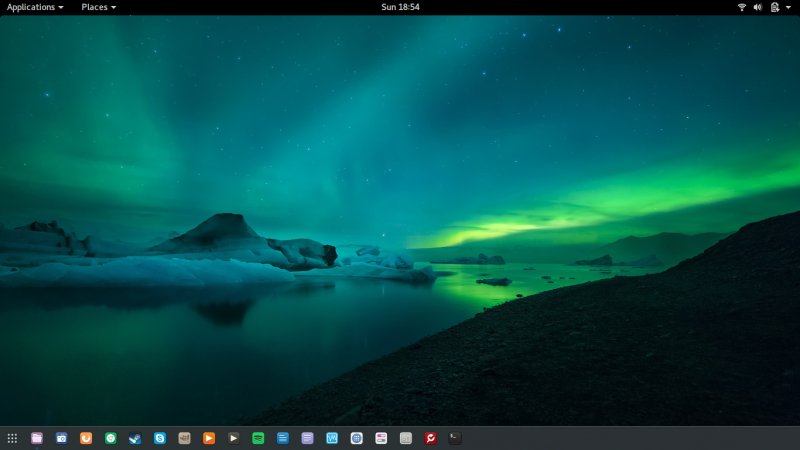Launch the blue camera screenshot app
This screenshot has width=800, height=450.
point(61,438)
